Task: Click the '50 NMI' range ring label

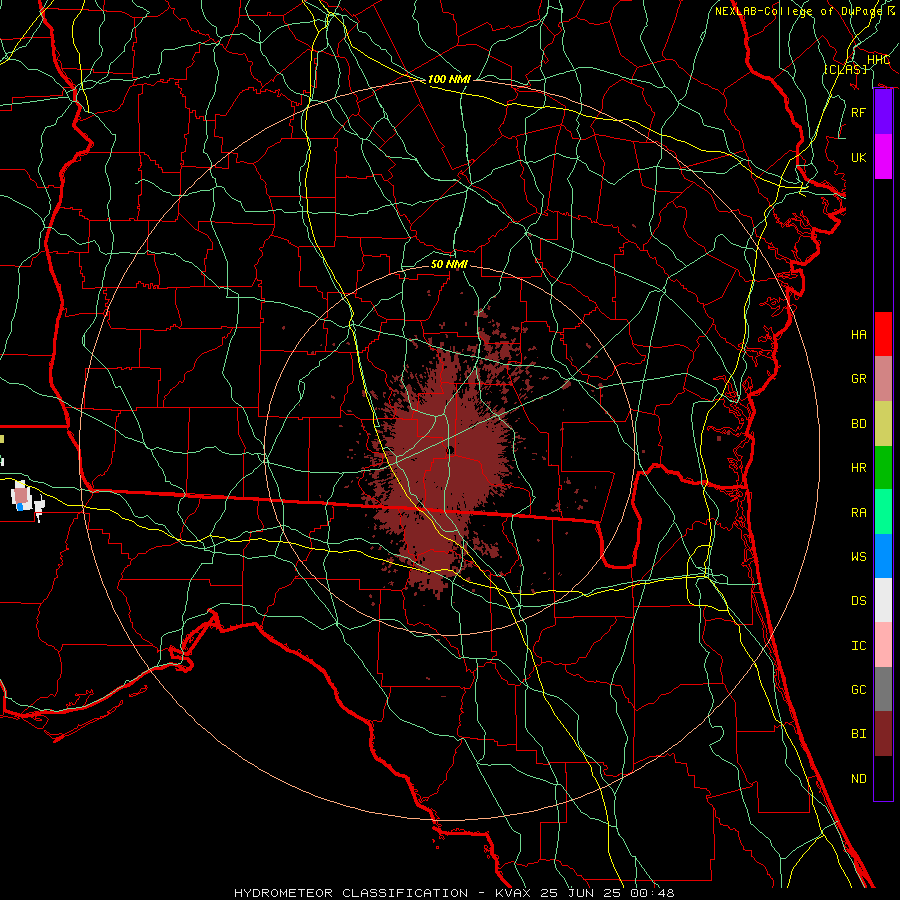Action: click(x=449, y=264)
